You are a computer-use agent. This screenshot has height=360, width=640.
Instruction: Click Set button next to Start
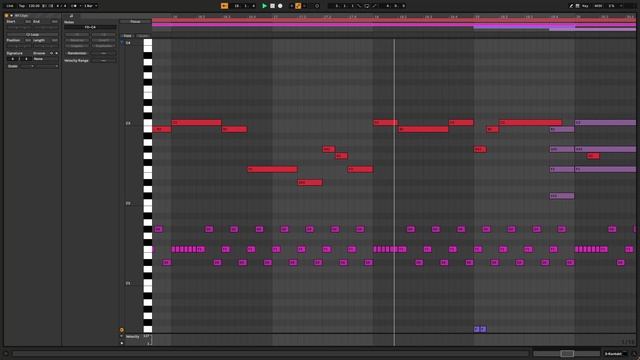(28, 22)
